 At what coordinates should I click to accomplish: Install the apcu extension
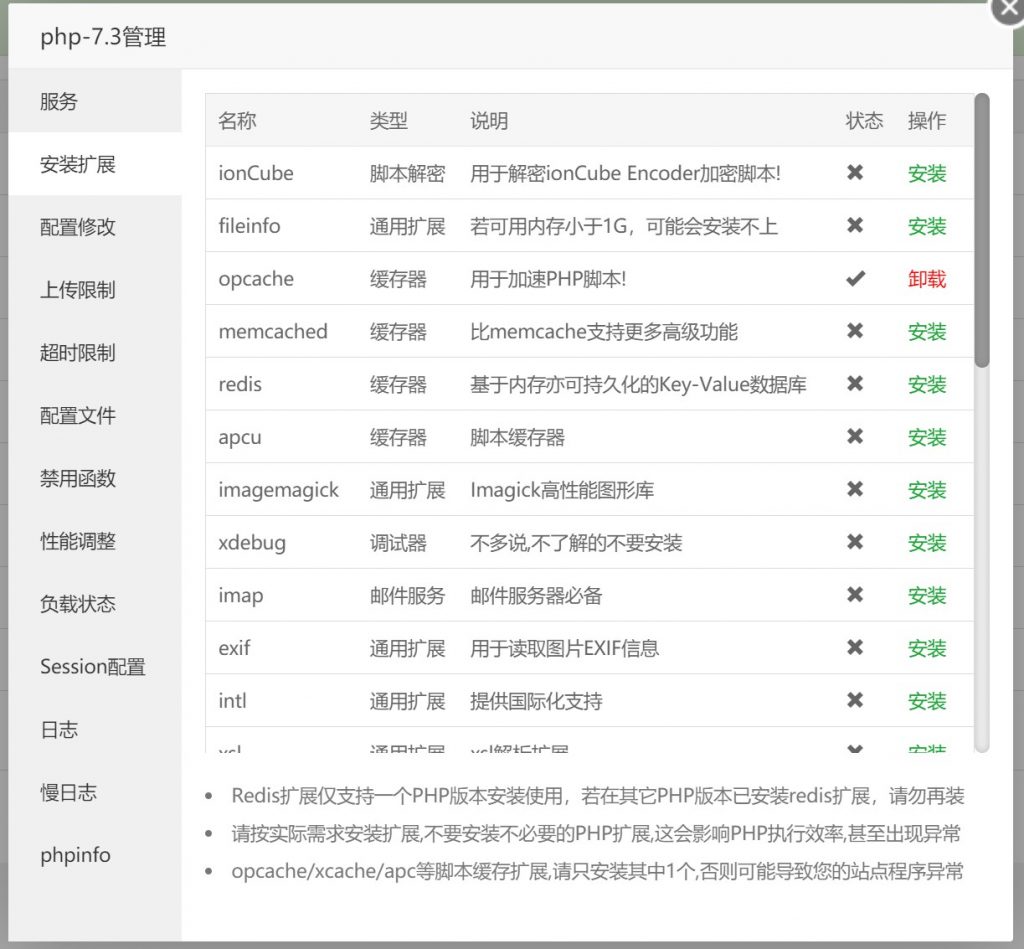(926, 437)
